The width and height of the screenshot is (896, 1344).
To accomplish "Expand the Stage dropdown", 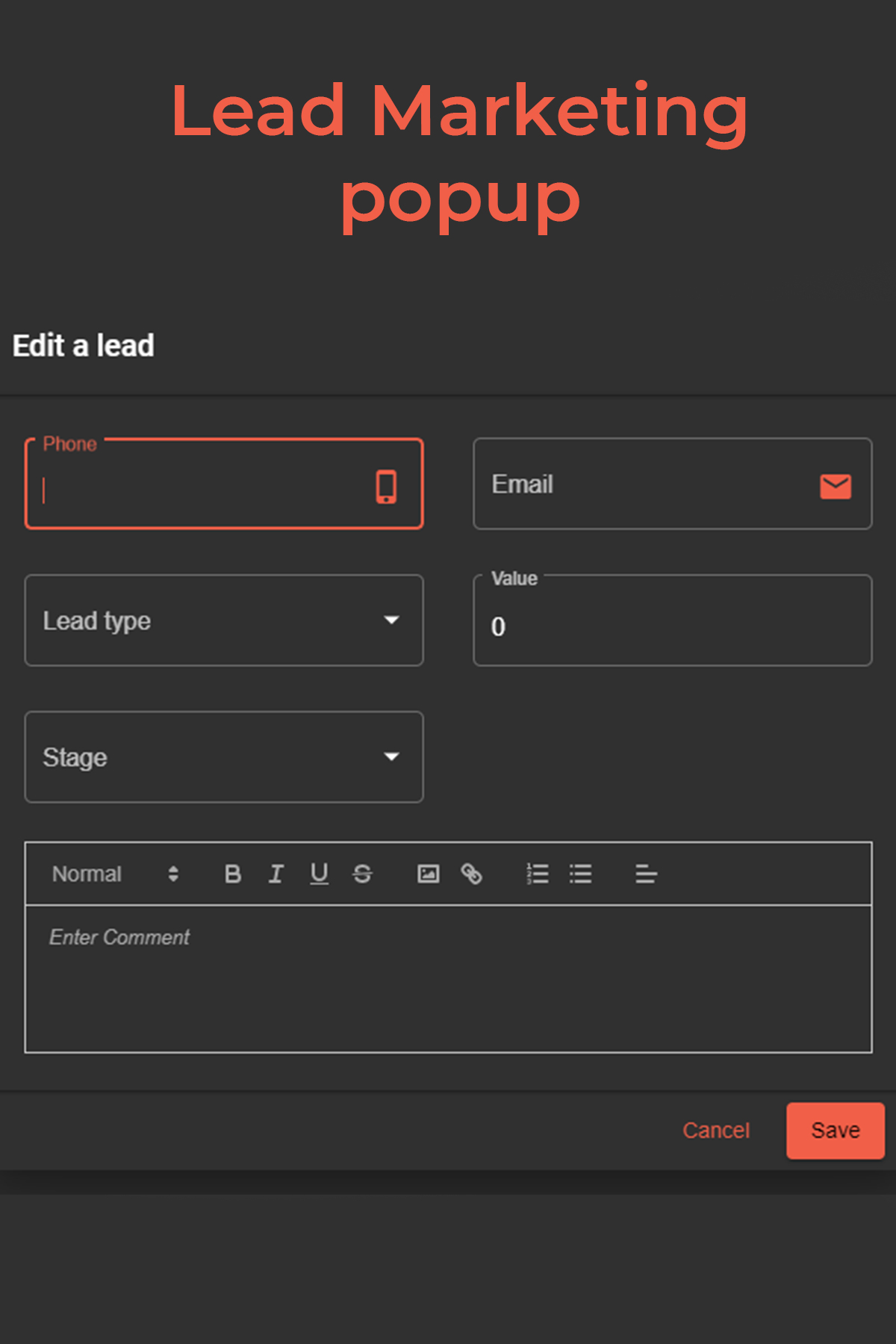I will point(224,757).
